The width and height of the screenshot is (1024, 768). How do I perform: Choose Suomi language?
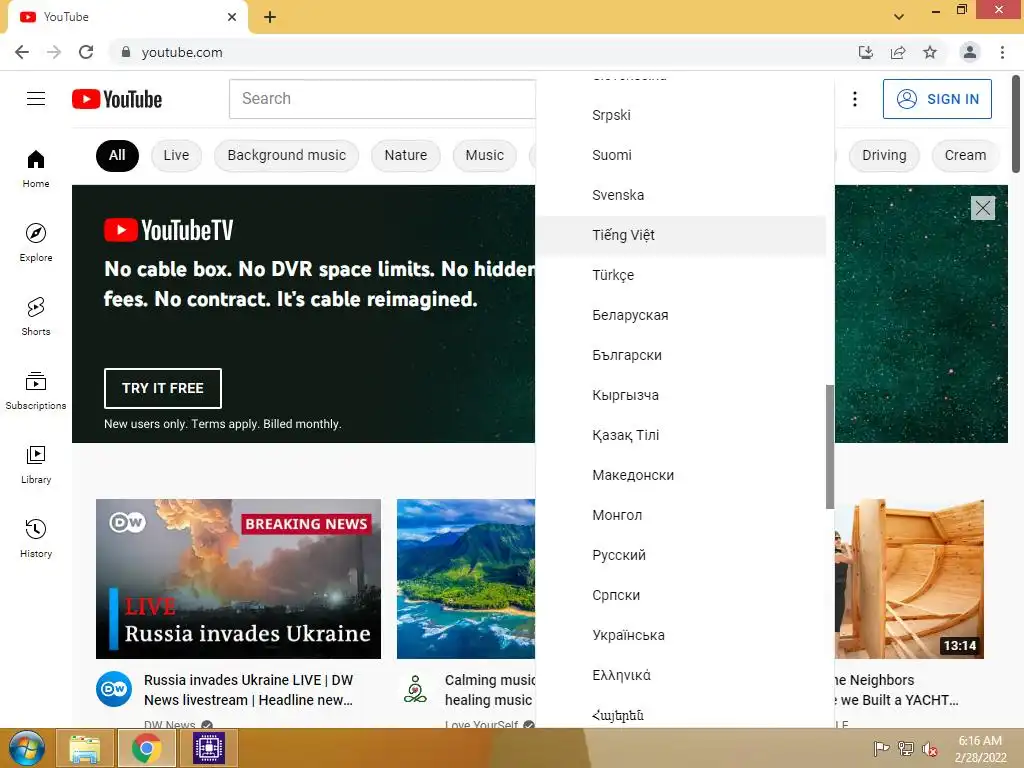[680, 155]
